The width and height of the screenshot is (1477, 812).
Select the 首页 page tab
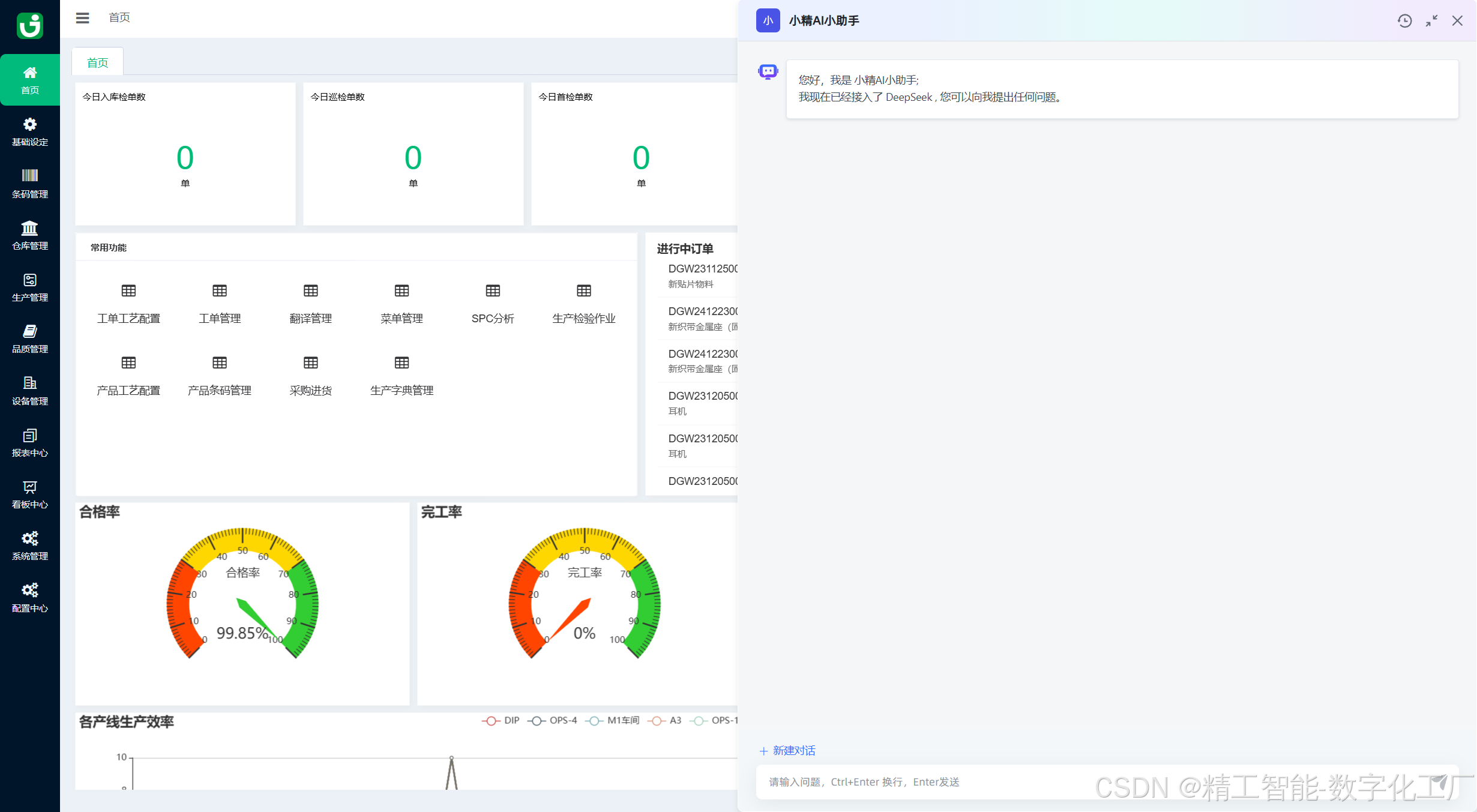[x=97, y=62]
